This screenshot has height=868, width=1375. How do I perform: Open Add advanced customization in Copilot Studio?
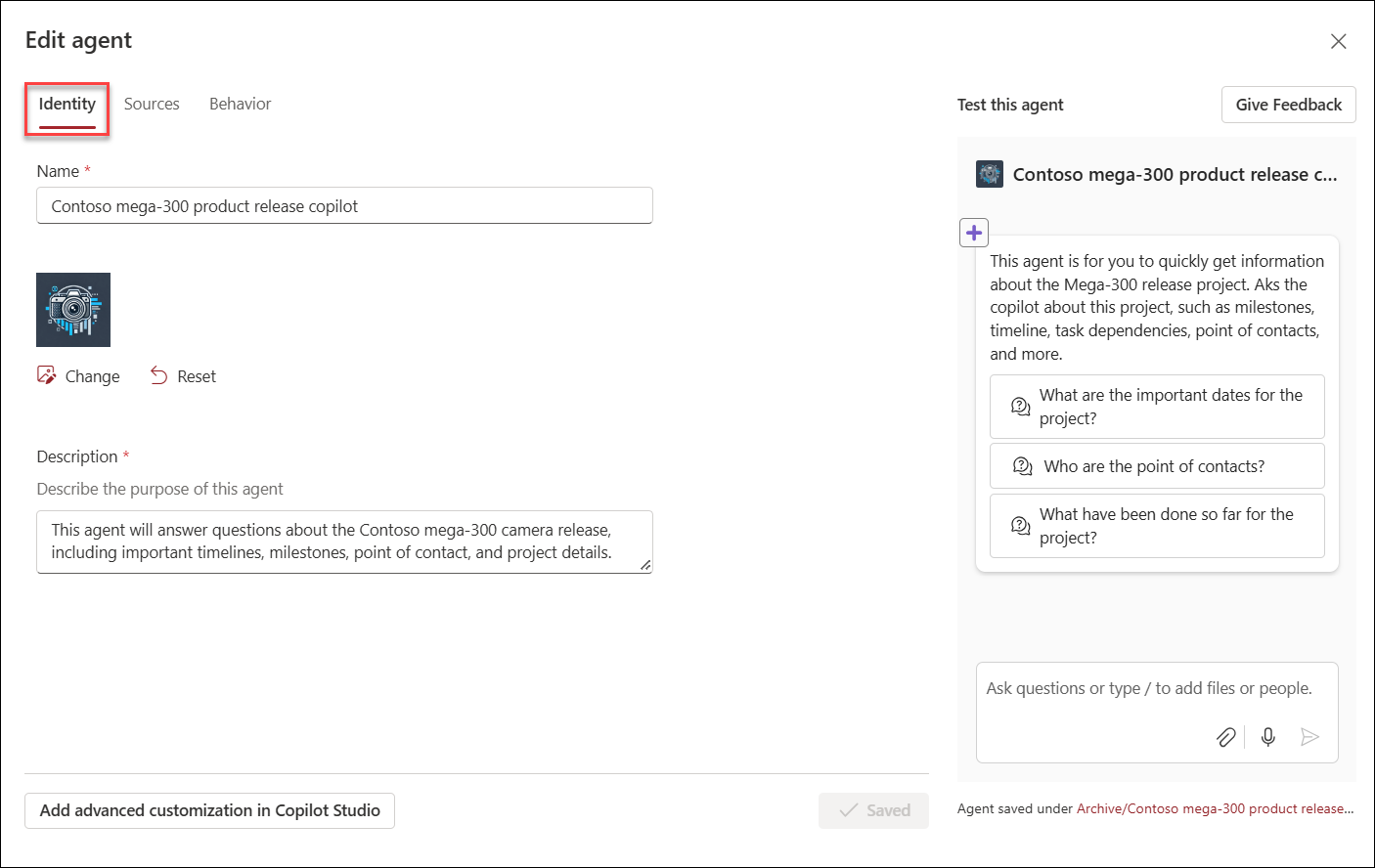209,810
